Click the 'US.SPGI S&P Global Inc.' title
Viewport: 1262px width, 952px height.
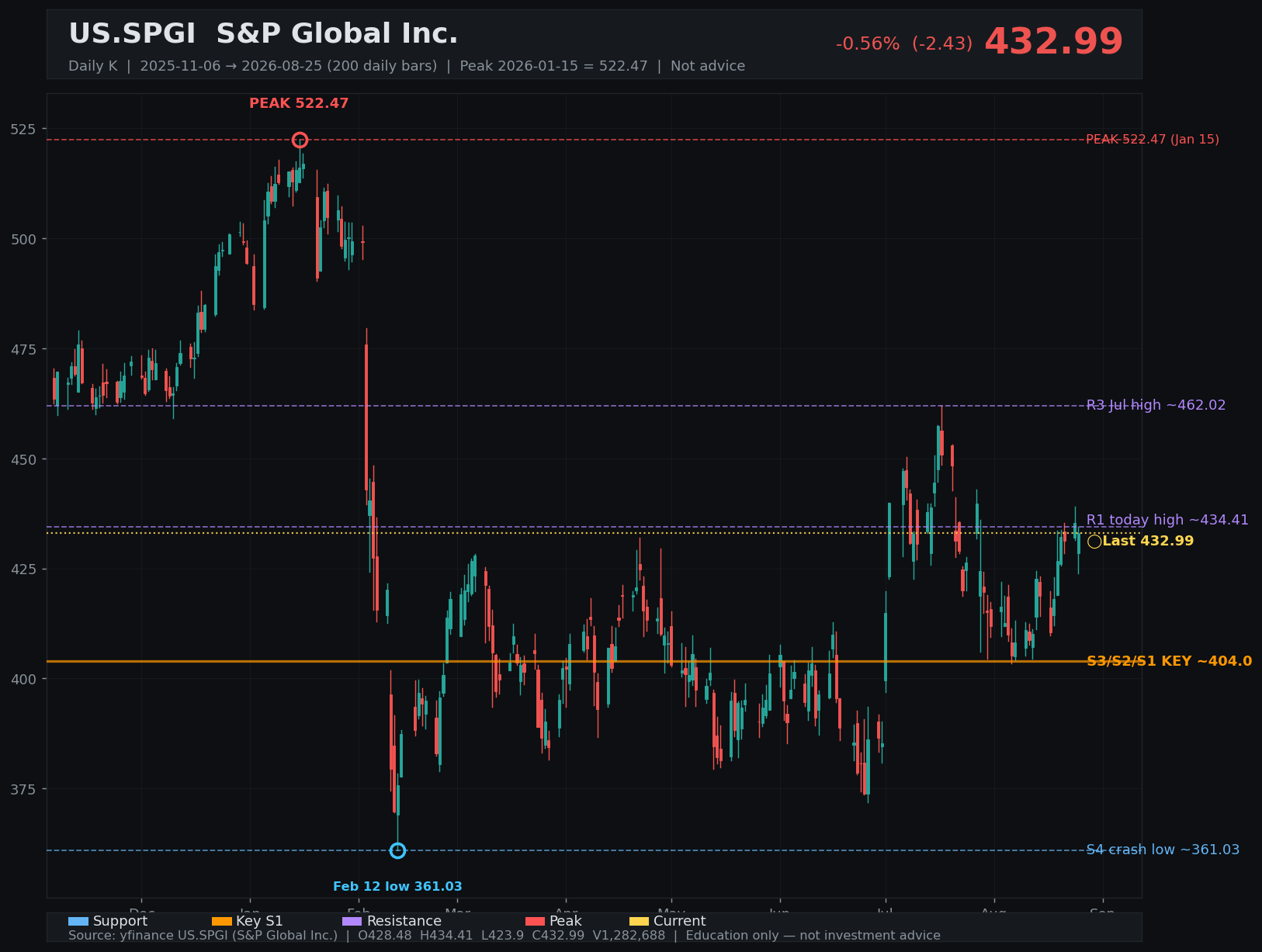[x=263, y=34]
